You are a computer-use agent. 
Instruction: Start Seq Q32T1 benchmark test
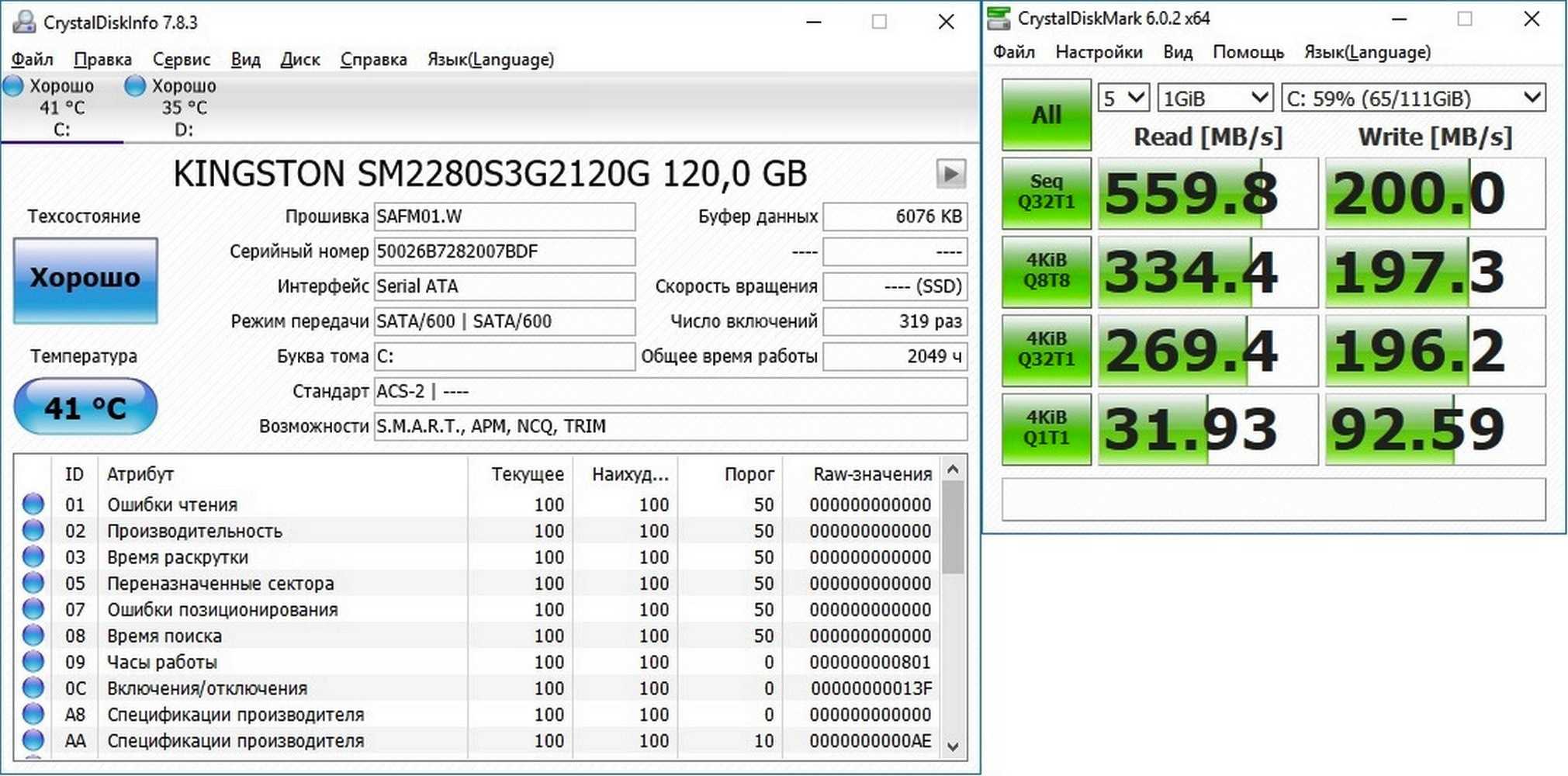pyautogui.click(x=1047, y=193)
